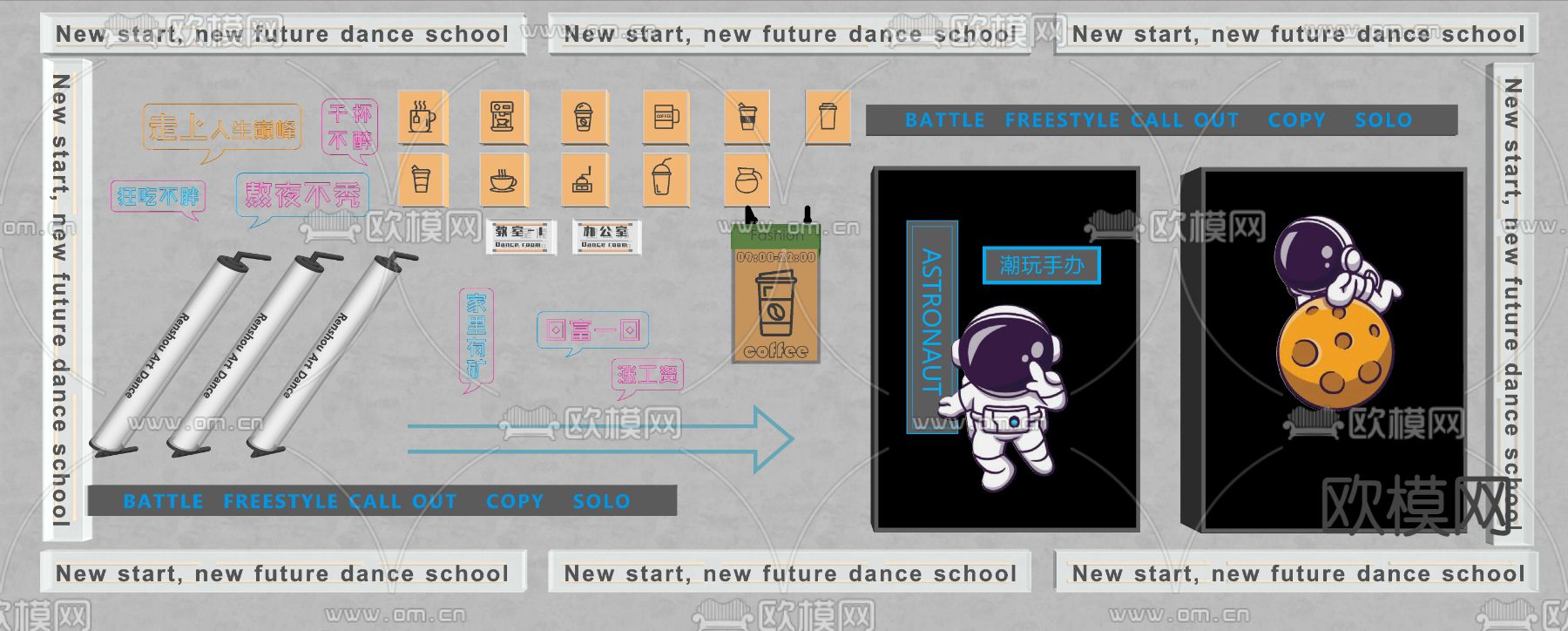Select the espresso machine tile
The height and width of the screenshot is (631, 1568).
503,117
